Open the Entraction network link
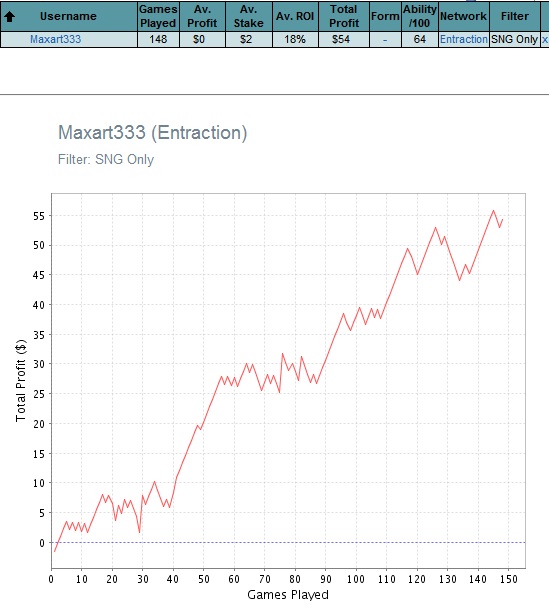The image size is (549, 610). tap(463, 39)
